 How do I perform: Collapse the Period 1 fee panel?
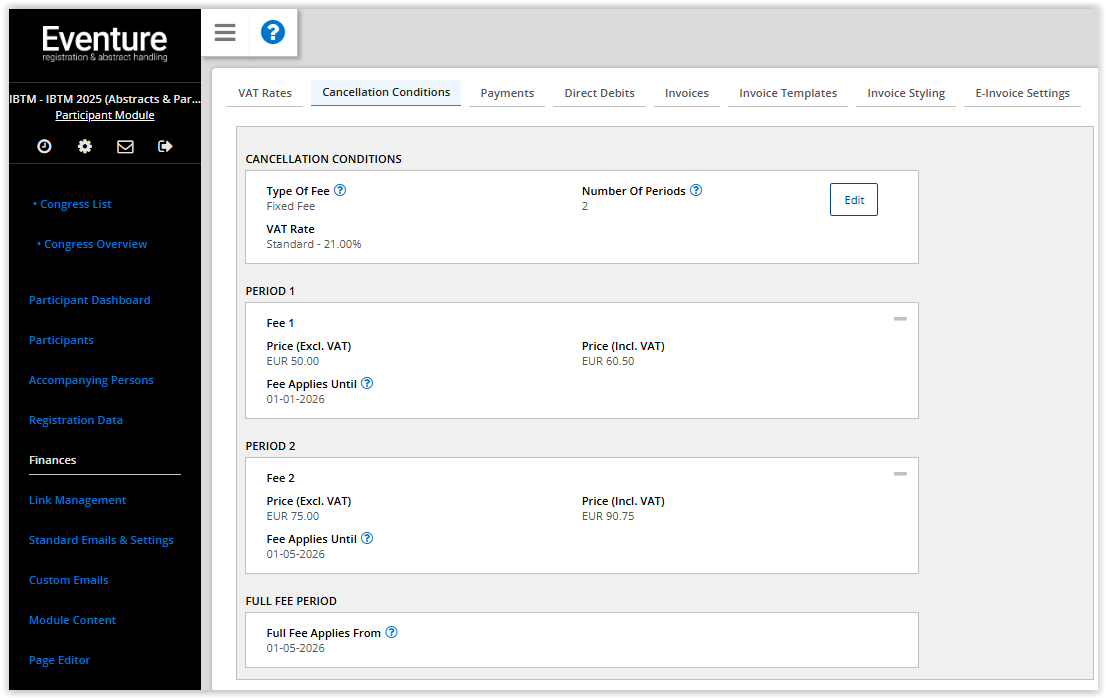(900, 319)
